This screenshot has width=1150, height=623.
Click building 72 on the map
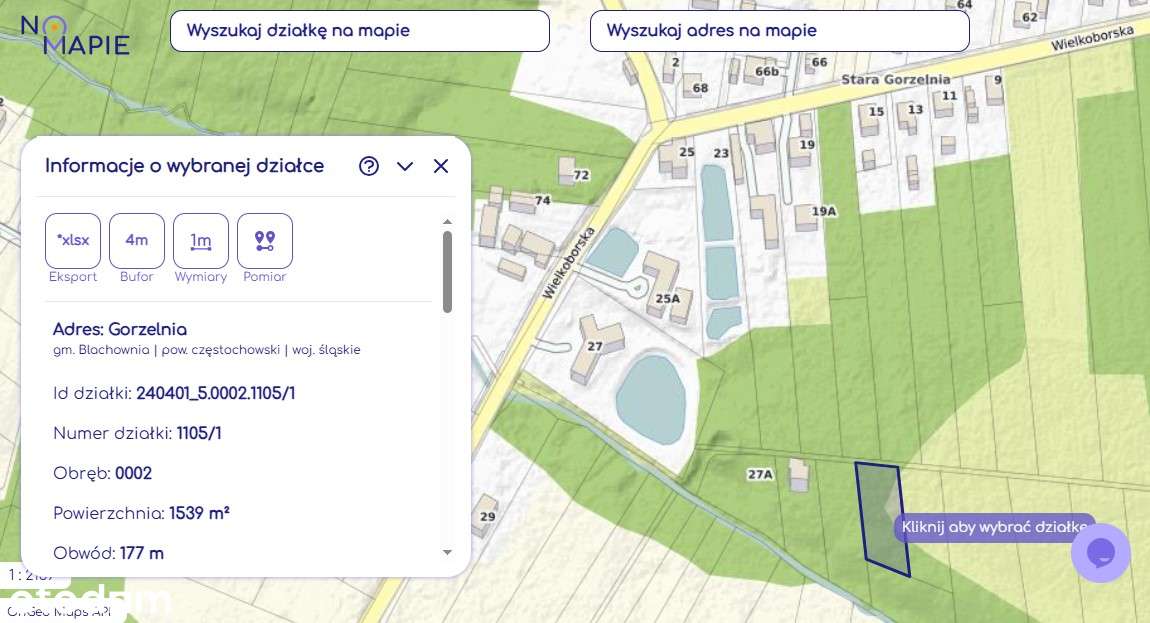[568, 171]
